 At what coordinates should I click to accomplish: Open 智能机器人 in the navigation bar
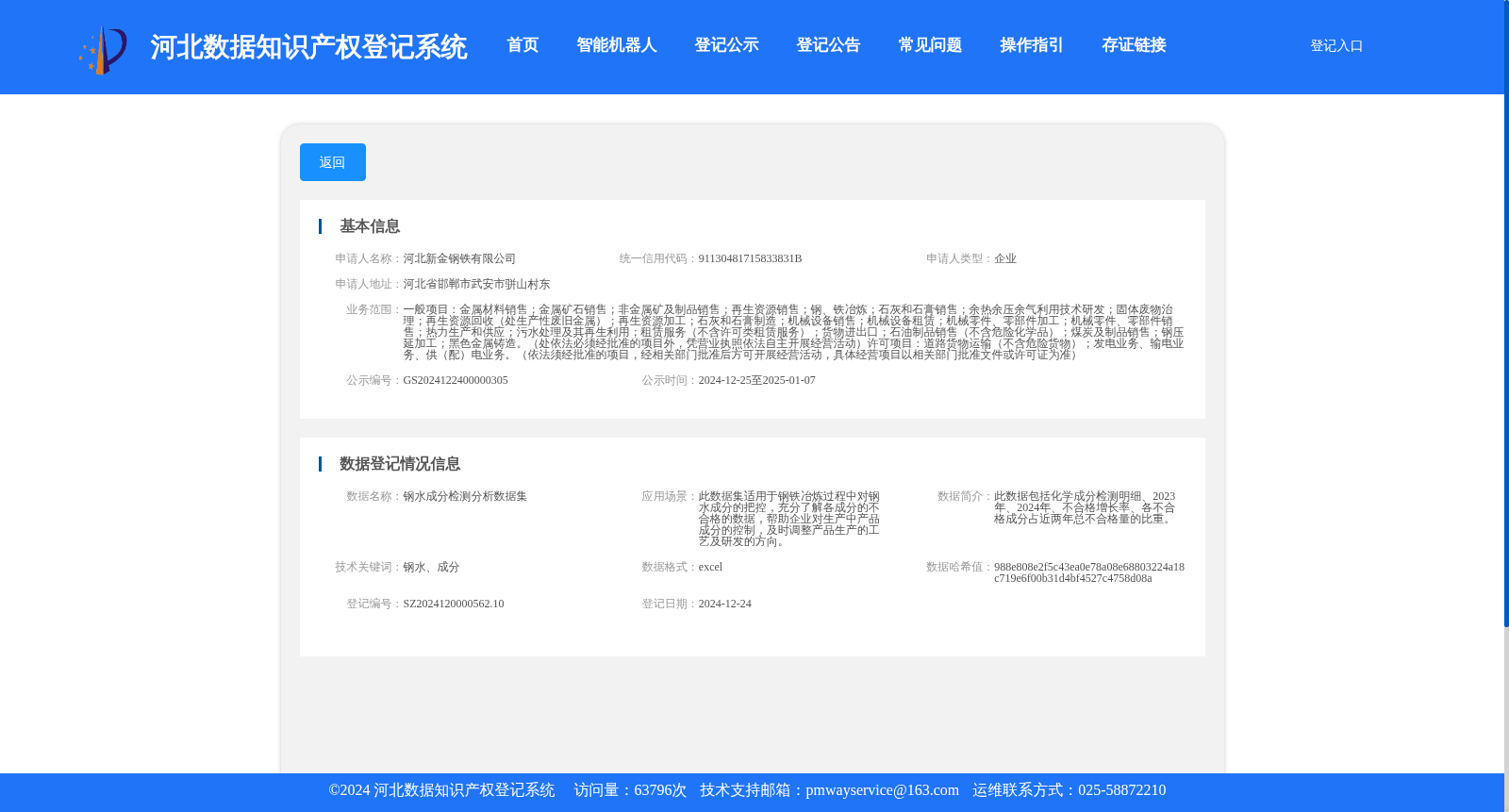coord(617,45)
